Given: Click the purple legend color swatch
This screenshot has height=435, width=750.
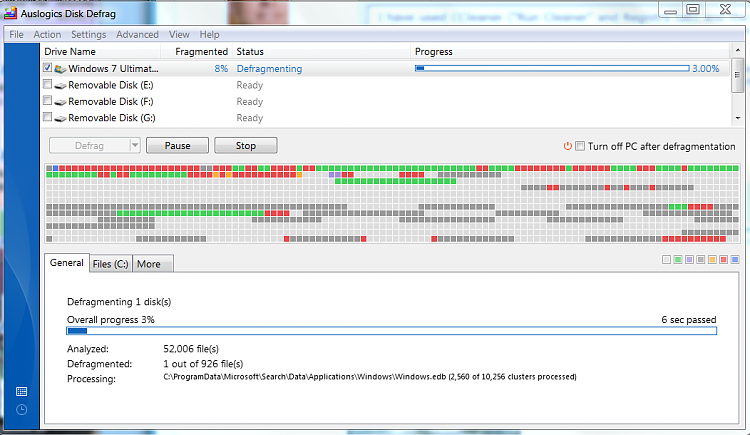Looking at the screenshot, I should pyautogui.click(x=689, y=259).
